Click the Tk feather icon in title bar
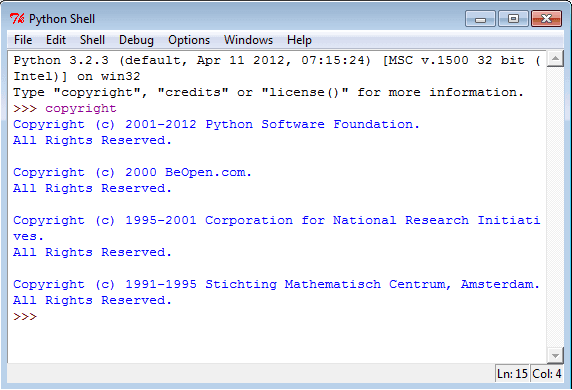 [17, 18]
